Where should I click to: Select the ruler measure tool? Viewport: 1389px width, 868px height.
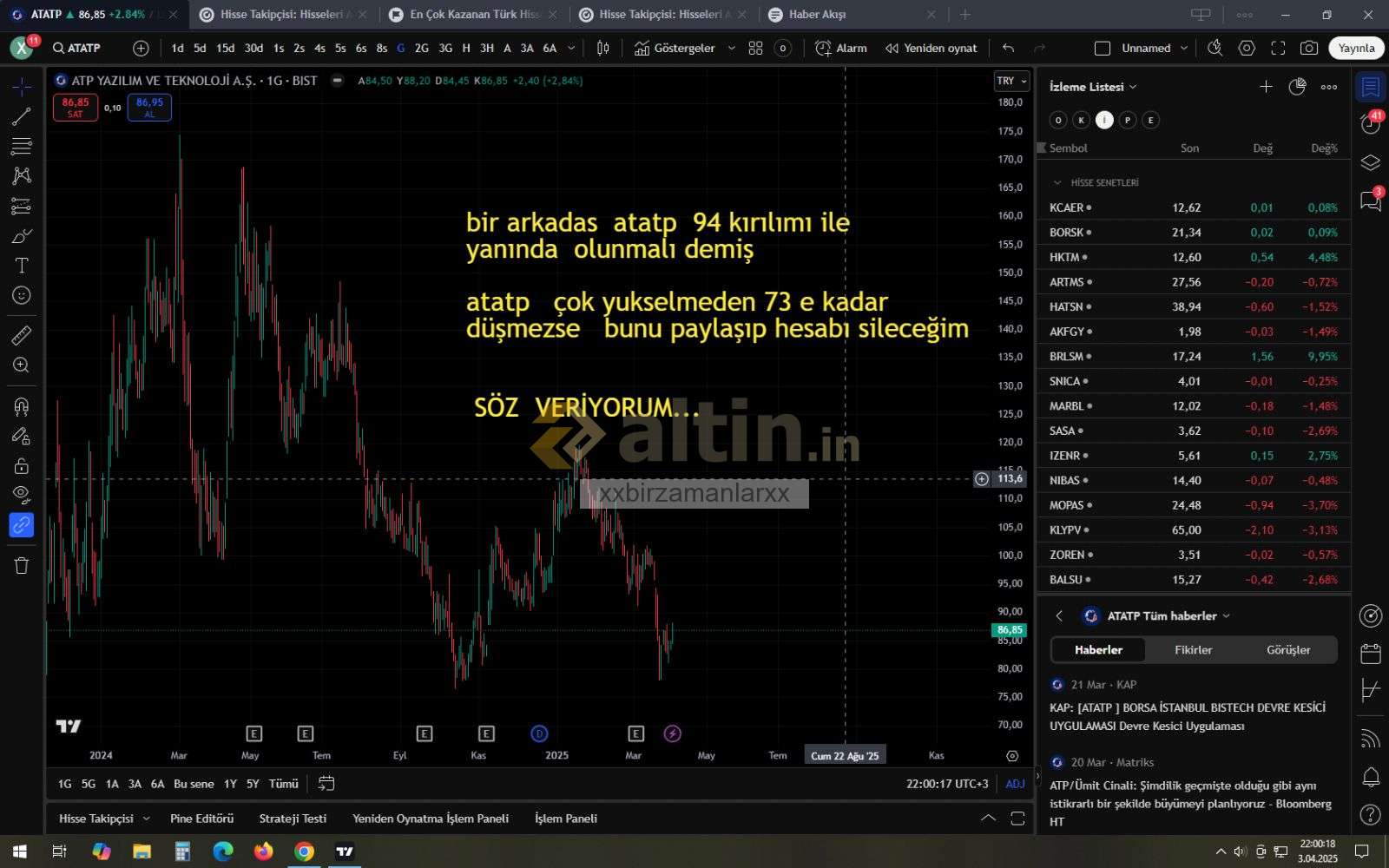22,335
